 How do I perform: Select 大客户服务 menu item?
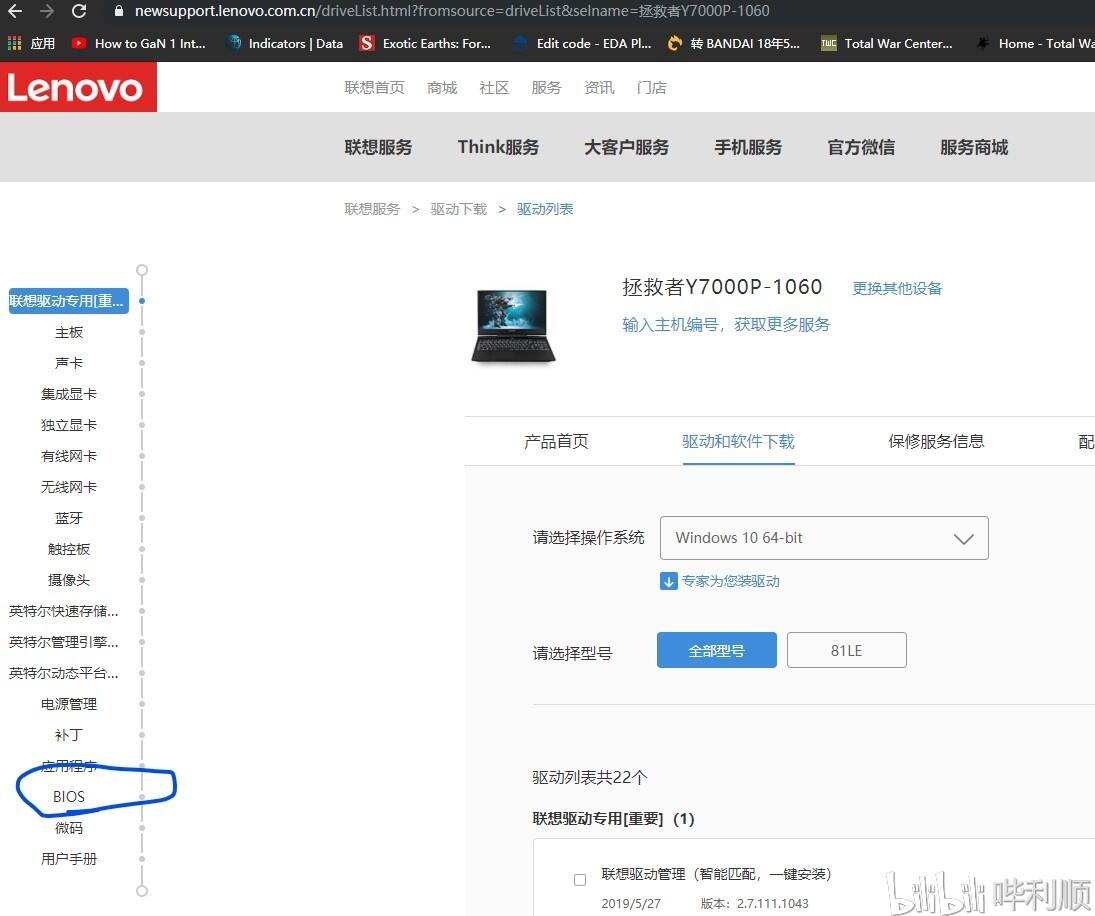pyautogui.click(x=626, y=147)
